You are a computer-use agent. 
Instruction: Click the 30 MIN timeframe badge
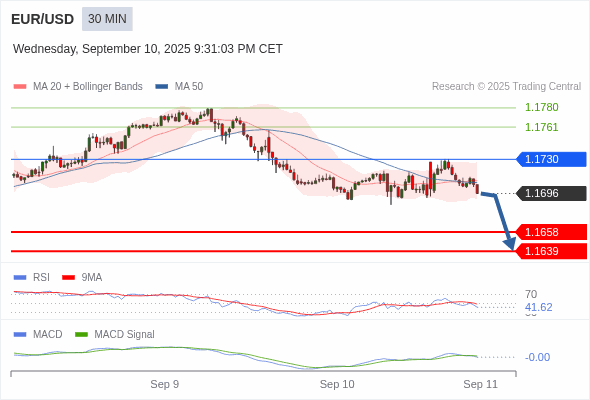107,19
